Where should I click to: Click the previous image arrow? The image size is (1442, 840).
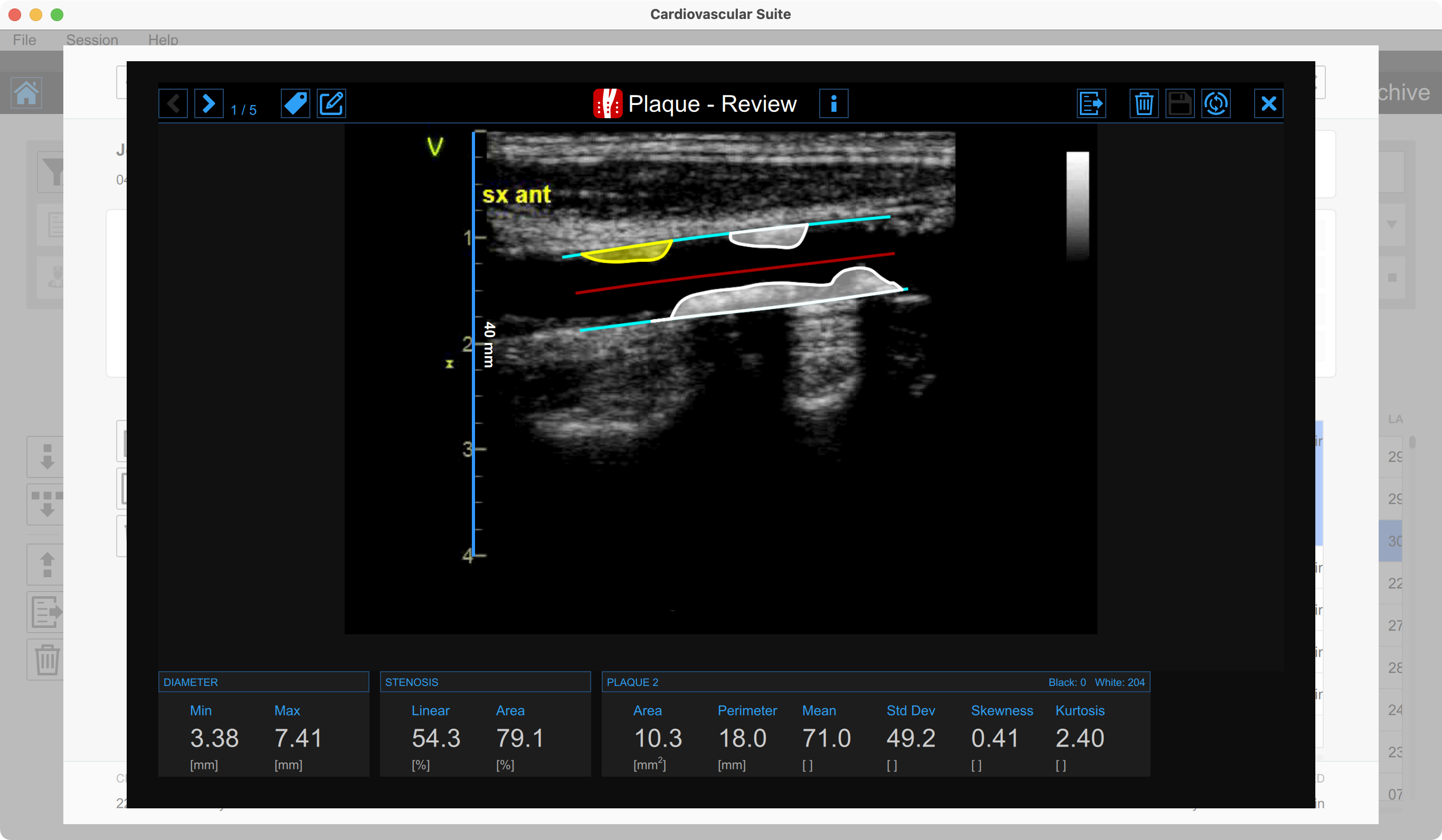coord(173,103)
